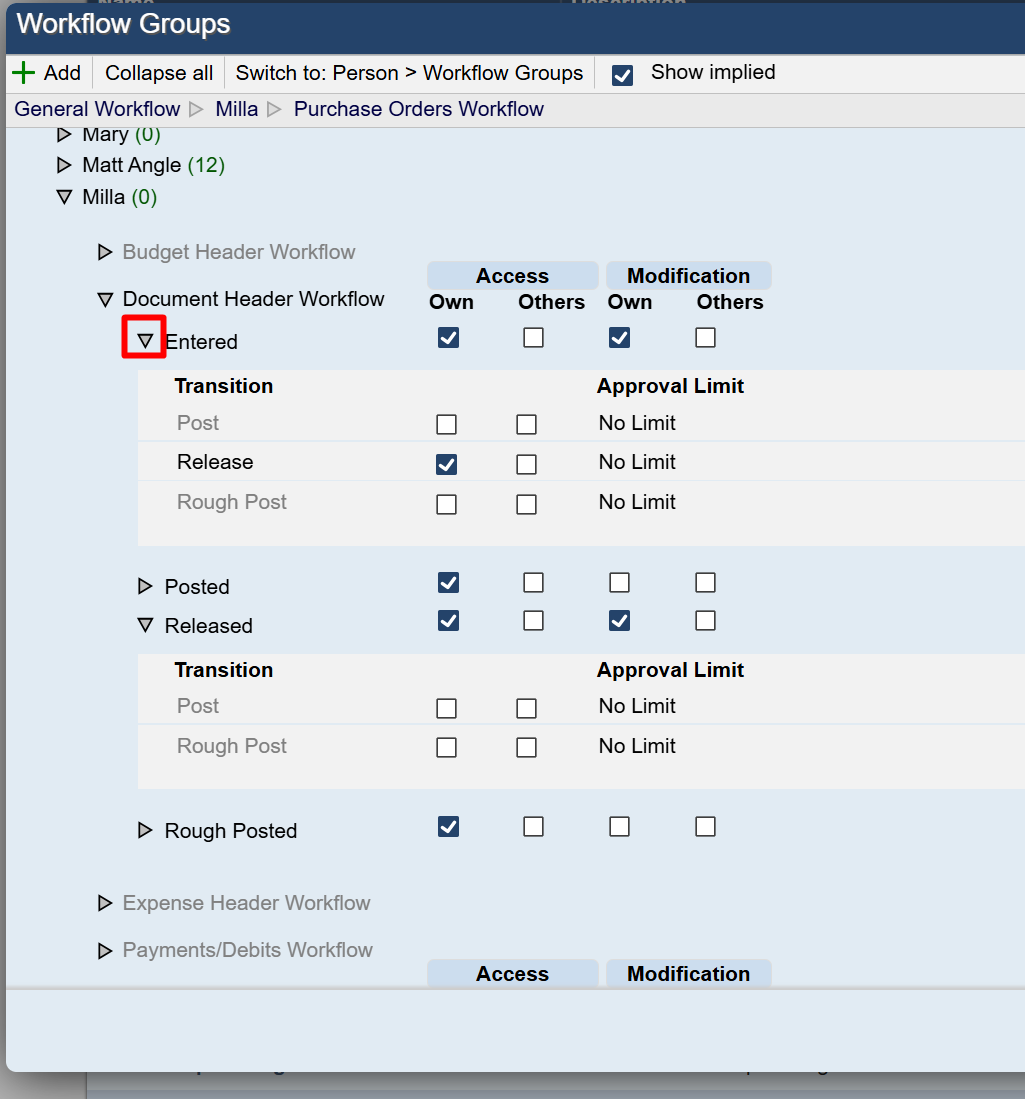Collapse the Entered state triangle
This screenshot has height=1099, width=1025.
tap(145, 341)
